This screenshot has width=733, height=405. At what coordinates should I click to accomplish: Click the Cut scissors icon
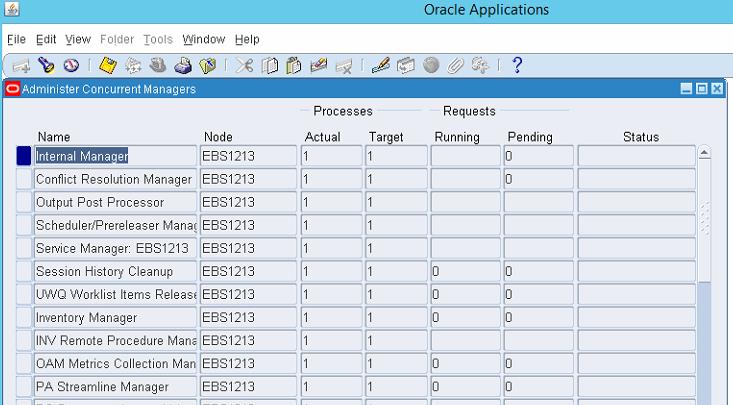[x=244, y=65]
